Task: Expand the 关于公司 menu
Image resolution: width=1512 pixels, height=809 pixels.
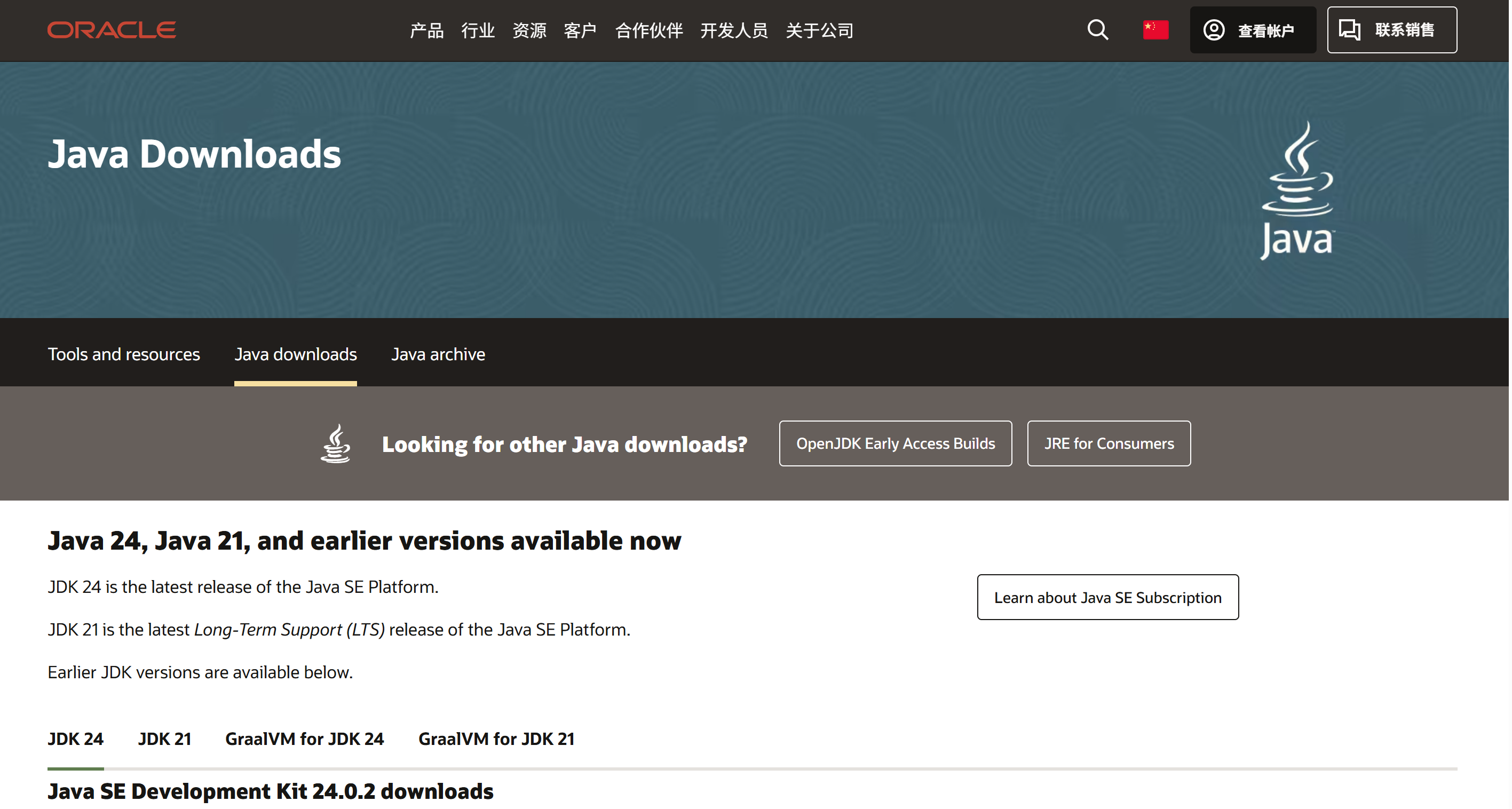Action: coord(819,30)
